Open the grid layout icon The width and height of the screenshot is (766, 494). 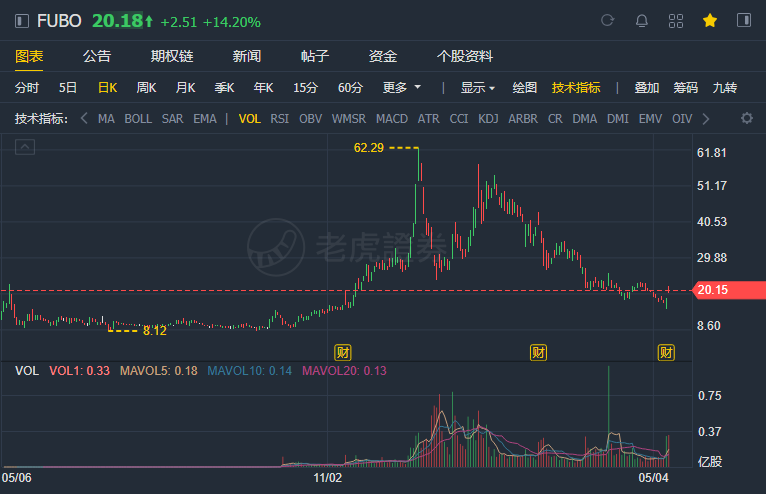676,21
